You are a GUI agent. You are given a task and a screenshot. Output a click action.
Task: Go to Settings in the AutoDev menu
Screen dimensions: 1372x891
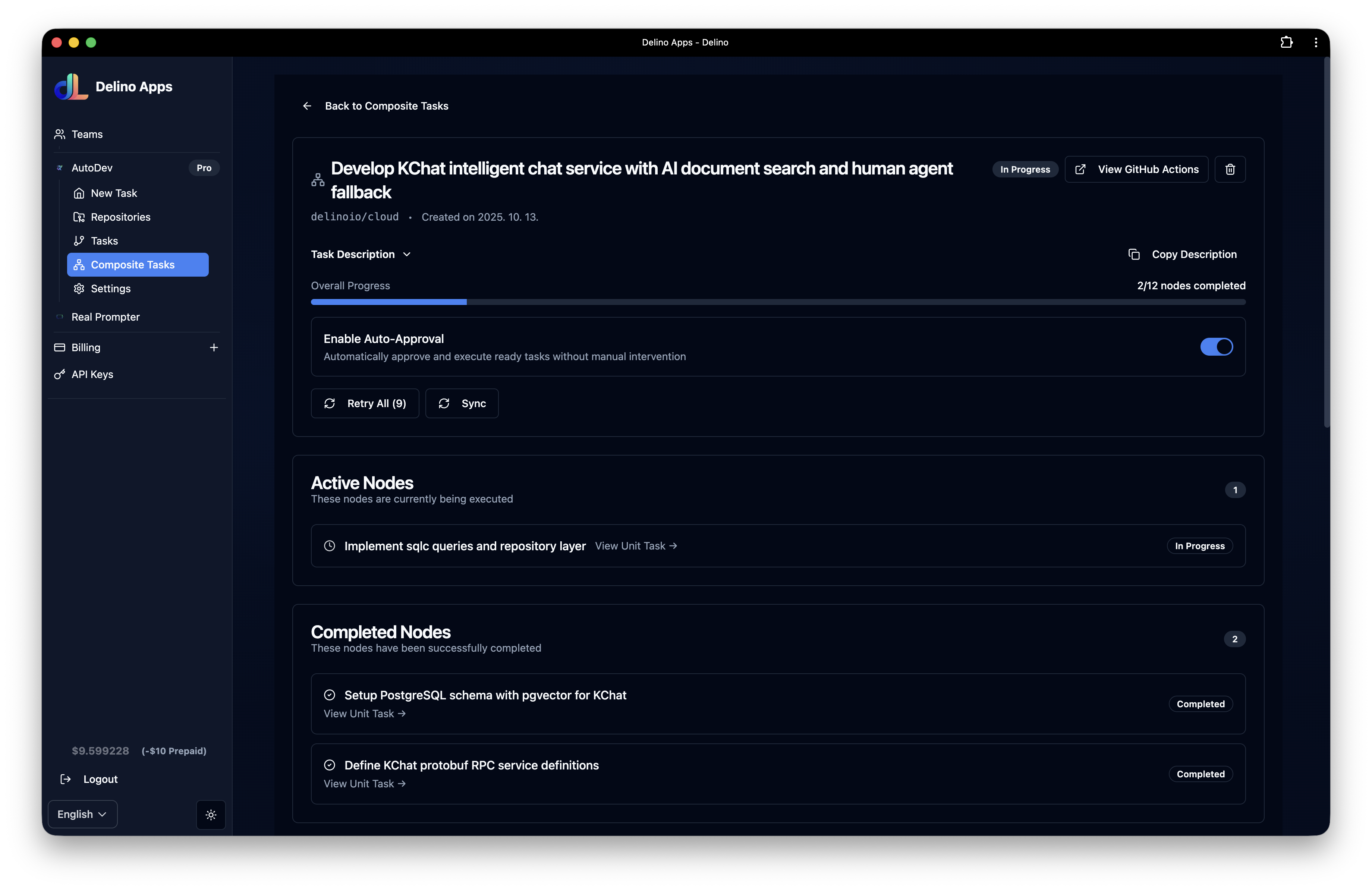(x=111, y=289)
